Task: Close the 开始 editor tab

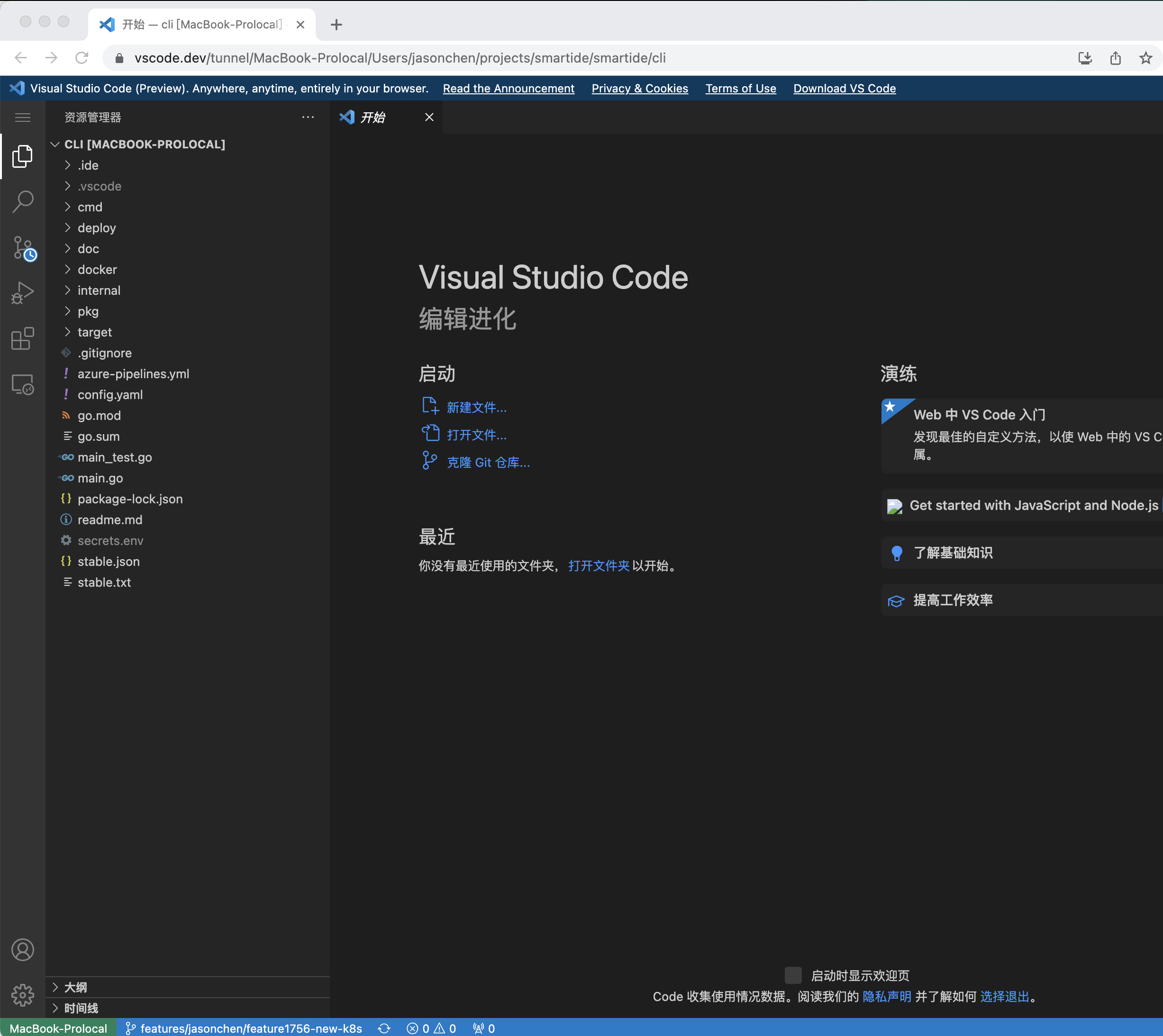Action: (429, 117)
